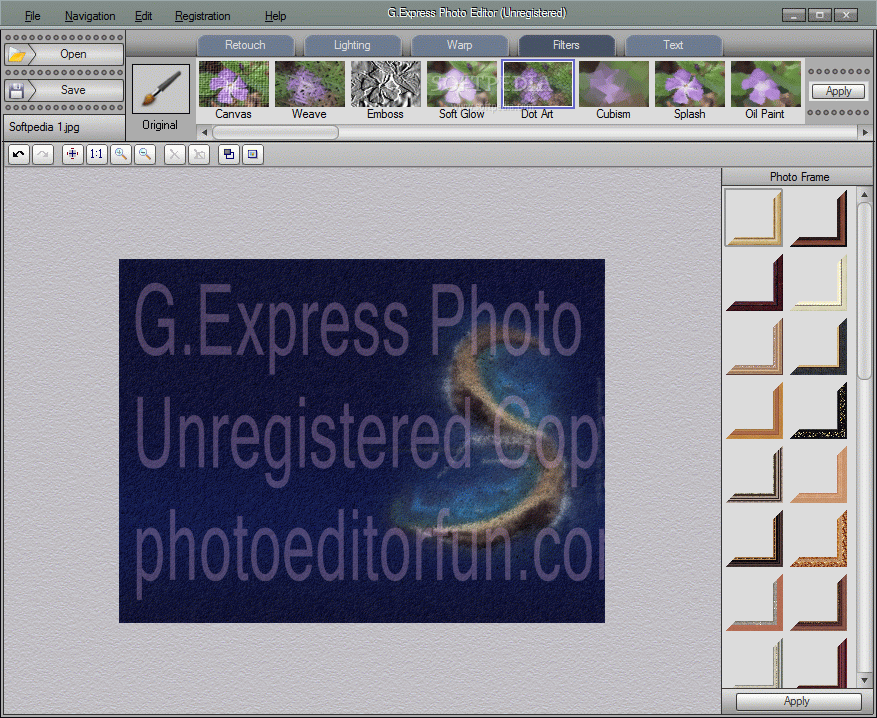Click the edited image on the canvas
This screenshot has height=718, width=877.
point(362,441)
